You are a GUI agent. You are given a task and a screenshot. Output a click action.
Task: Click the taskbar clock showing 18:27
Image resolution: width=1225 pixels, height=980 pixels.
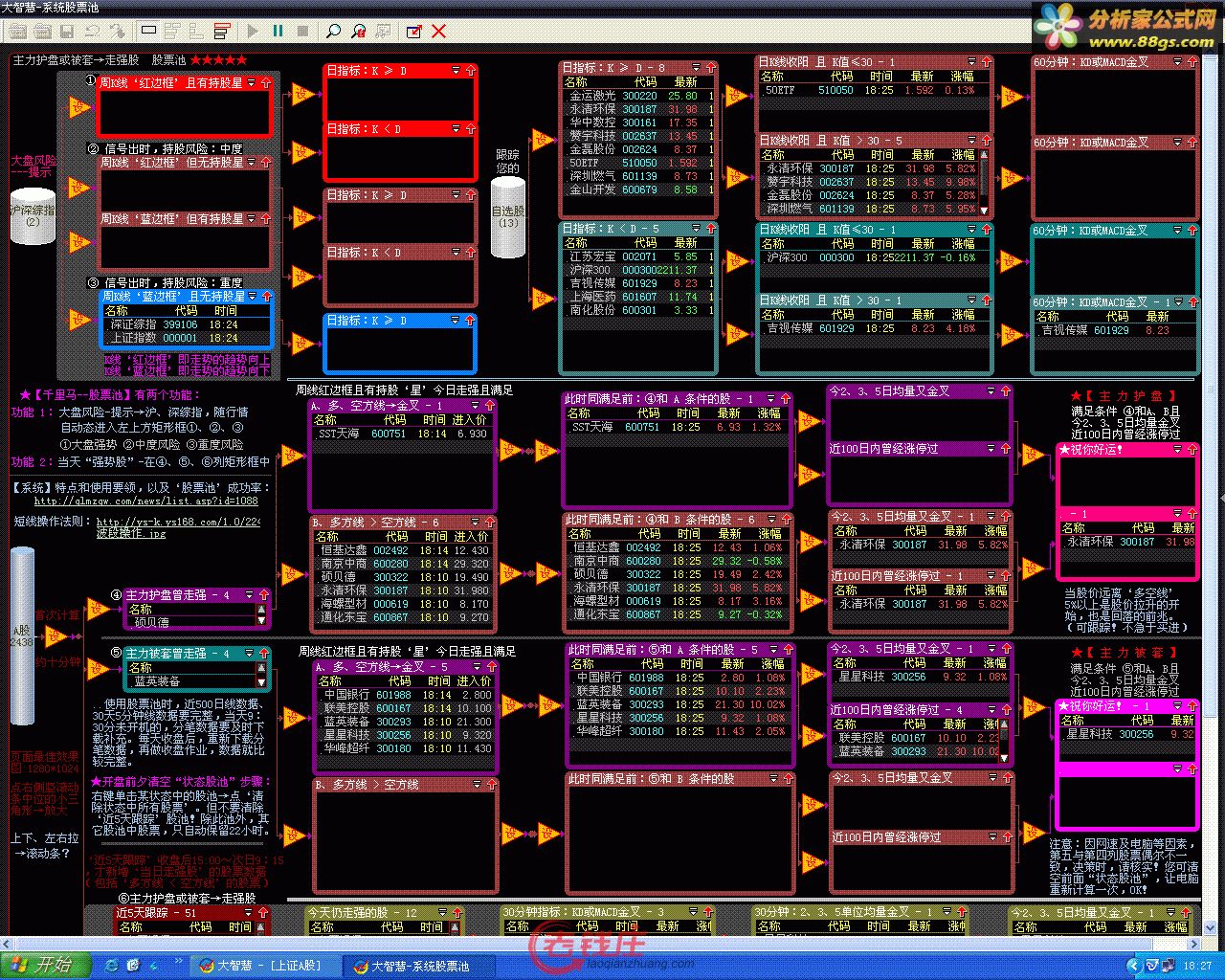pyautogui.click(x=1197, y=967)
